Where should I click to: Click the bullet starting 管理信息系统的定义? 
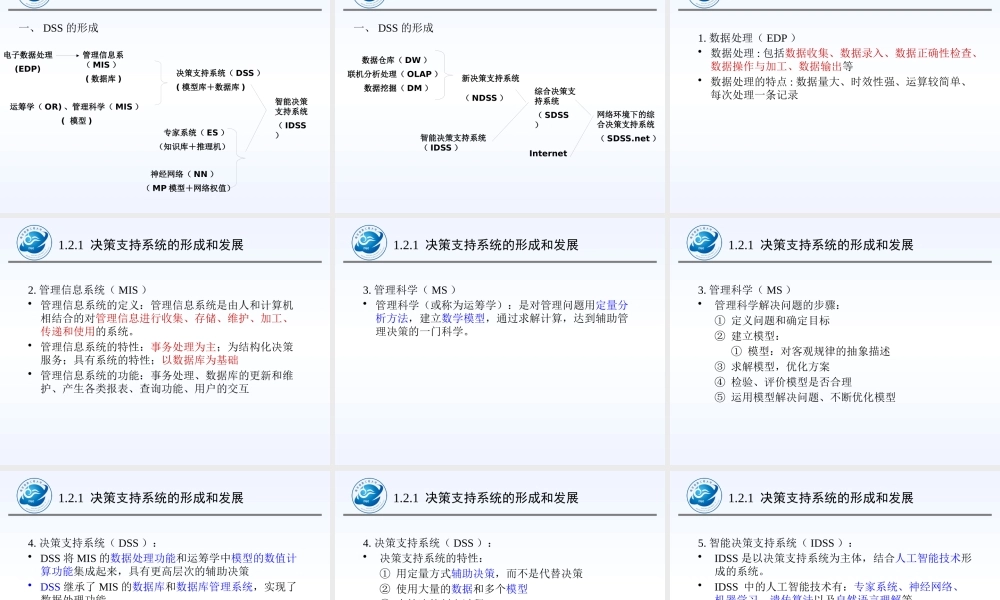(x=167, y=318)
